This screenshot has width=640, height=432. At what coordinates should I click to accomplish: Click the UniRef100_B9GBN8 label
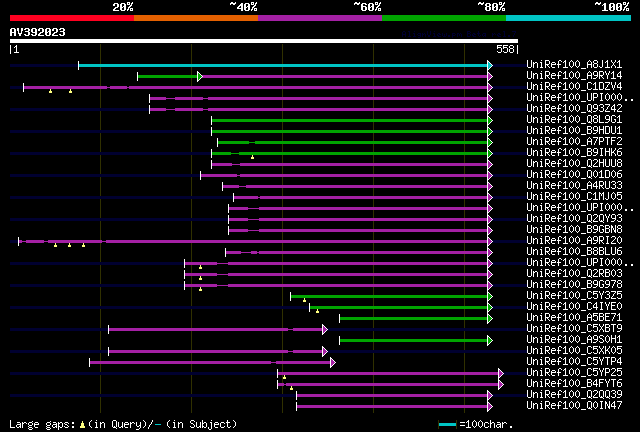pos(574,230)
